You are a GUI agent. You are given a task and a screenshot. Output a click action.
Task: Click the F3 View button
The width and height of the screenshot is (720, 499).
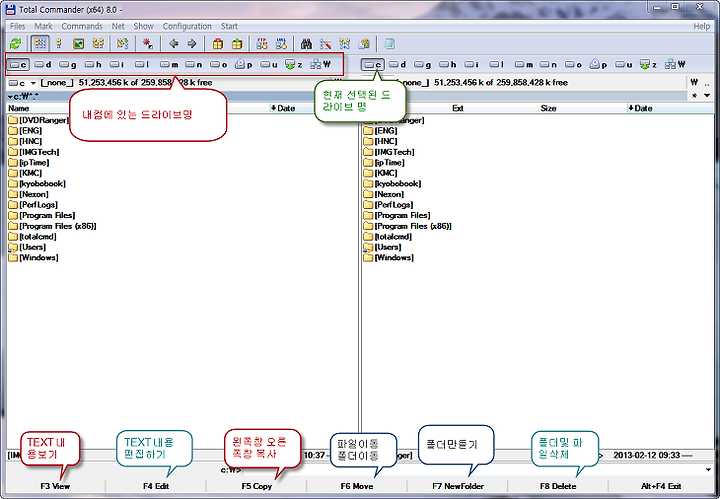[x=55, y=486]
